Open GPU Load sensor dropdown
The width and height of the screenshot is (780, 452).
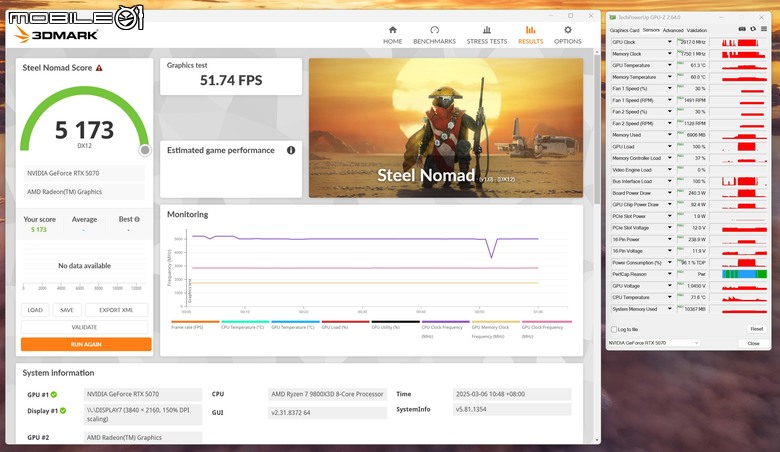[x=670, y=147]
